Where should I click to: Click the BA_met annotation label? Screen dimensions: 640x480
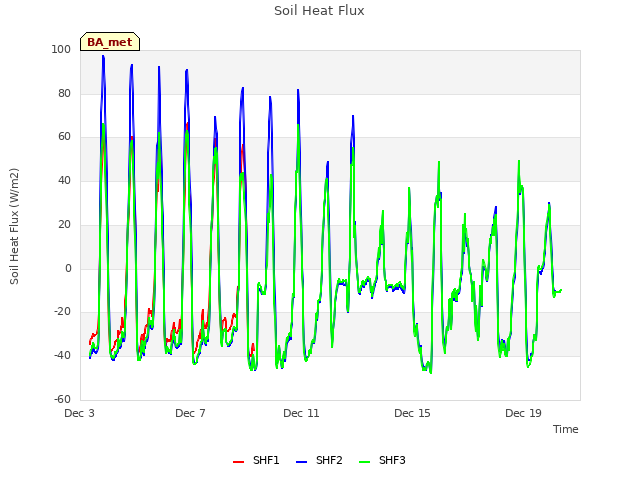pyautogui.click(x=110, y=42)
